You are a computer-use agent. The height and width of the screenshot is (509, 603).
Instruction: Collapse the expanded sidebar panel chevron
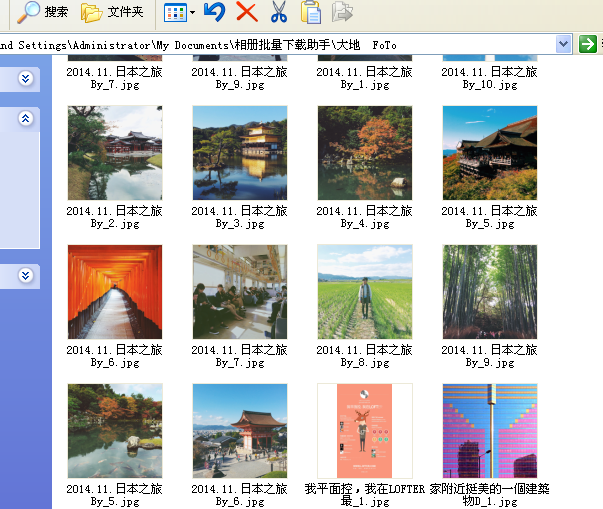click(x=26, y=118)
